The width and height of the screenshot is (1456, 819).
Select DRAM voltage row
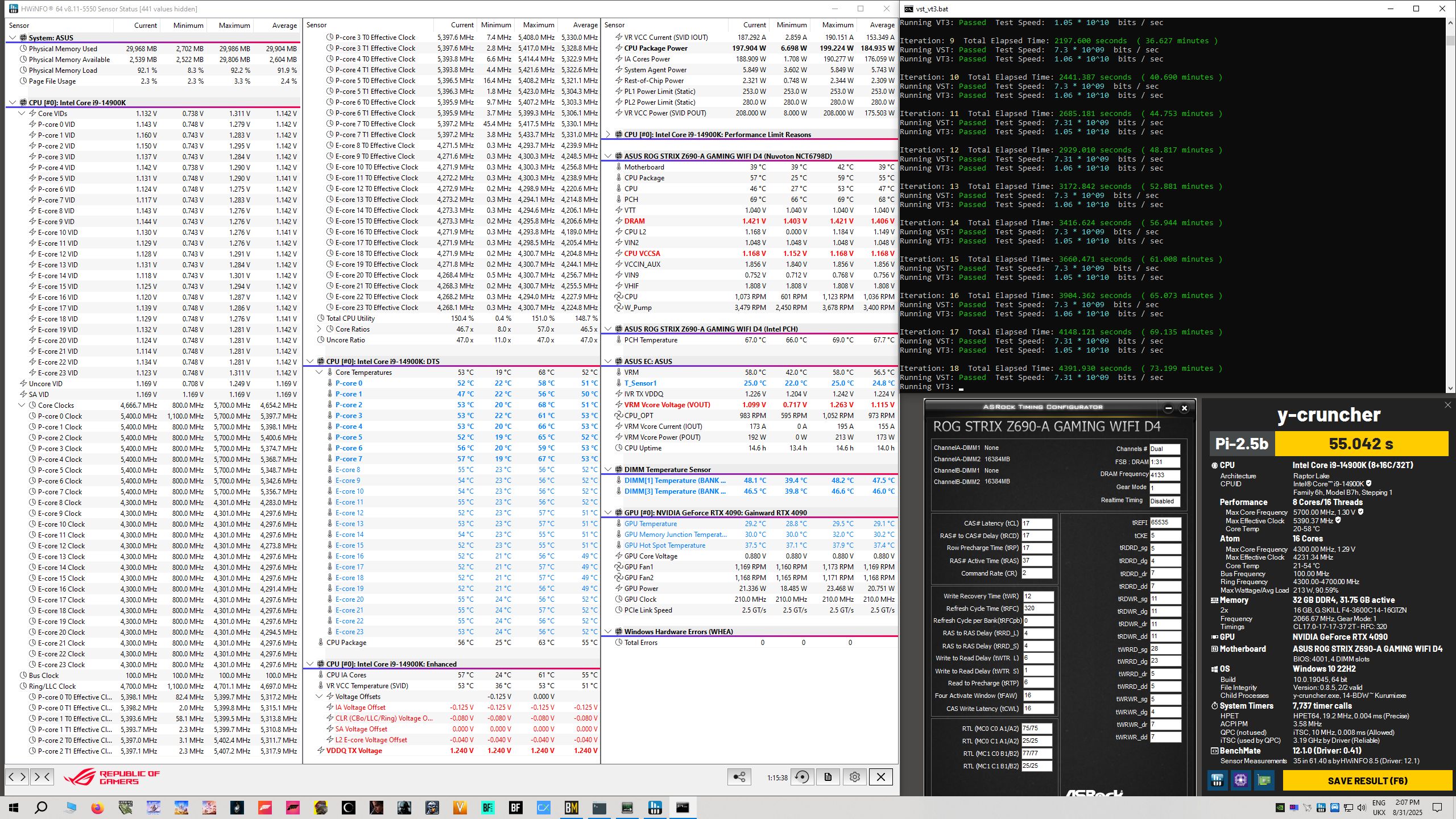[x=750, y=221]
